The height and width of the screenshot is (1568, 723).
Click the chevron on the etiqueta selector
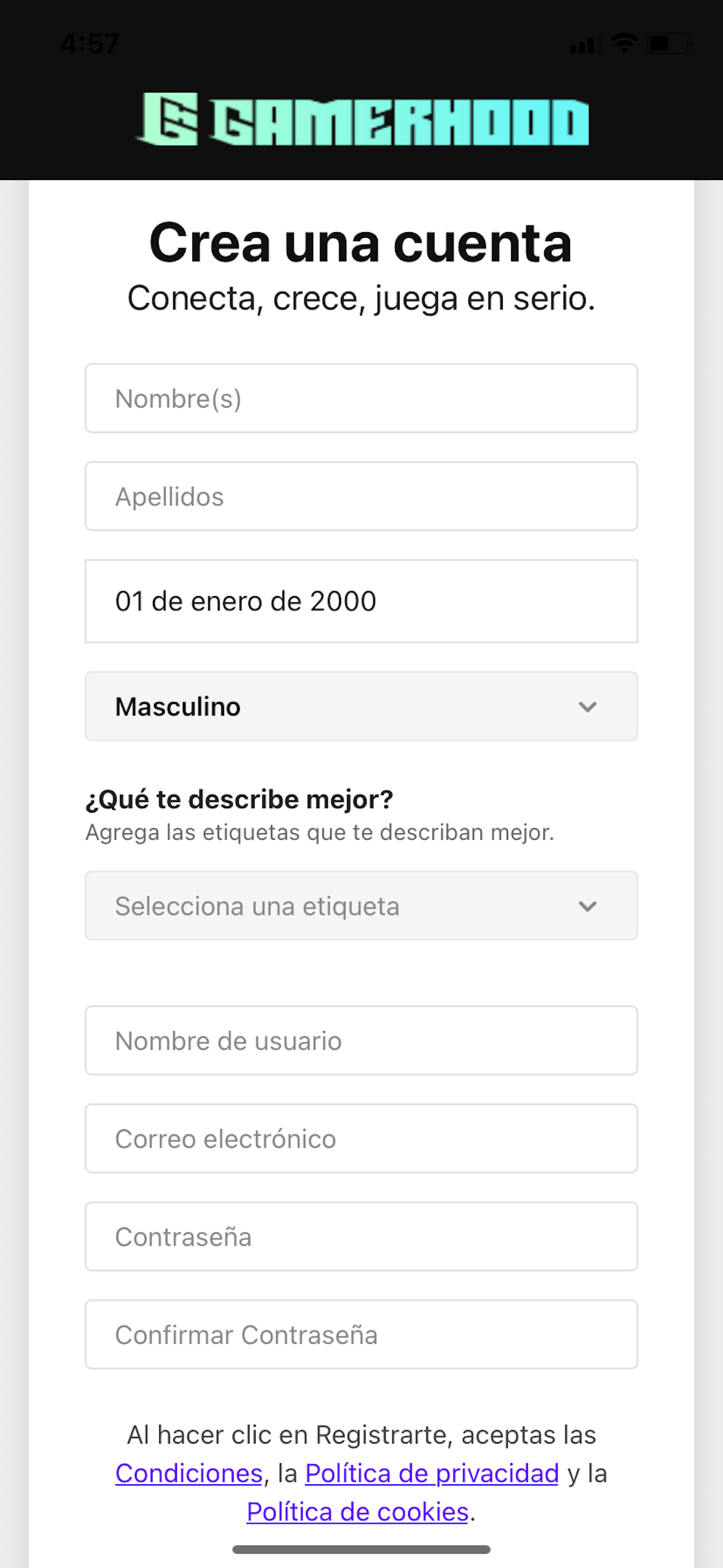587,906
